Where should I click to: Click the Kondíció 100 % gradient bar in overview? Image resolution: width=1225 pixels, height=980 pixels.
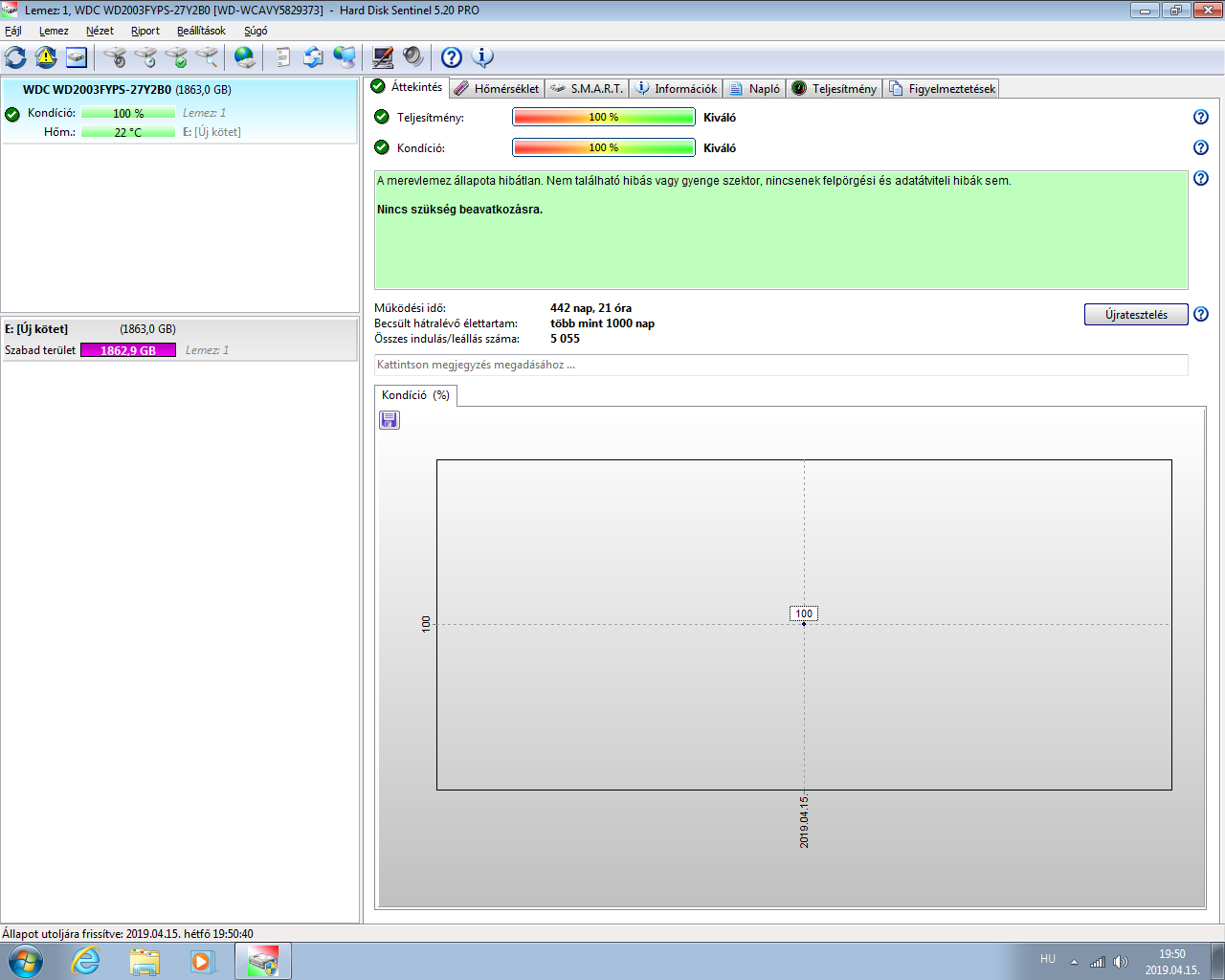[604, 147]
